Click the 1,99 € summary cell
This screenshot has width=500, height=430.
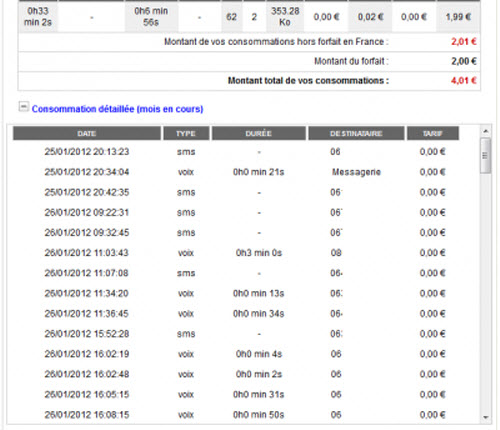click(458, 17)
